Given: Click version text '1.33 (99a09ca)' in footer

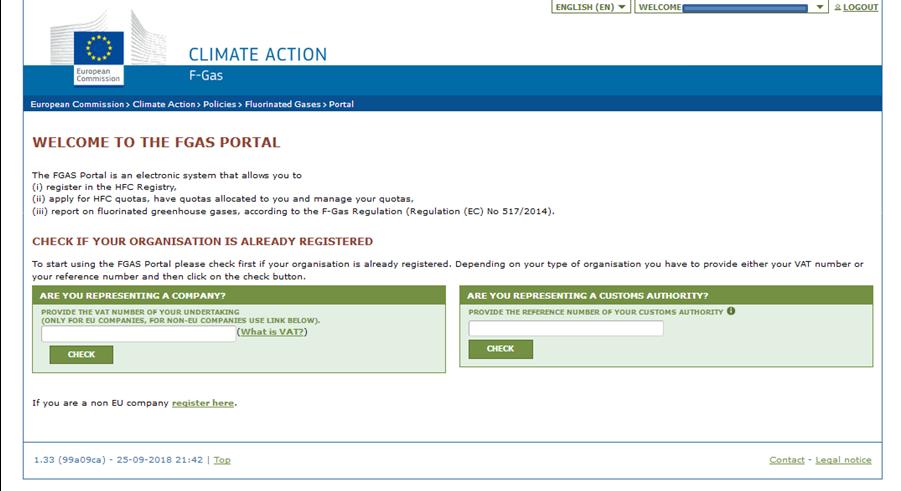Looking at the screenshot, I should pyautogui.click(x=70, y=460).
